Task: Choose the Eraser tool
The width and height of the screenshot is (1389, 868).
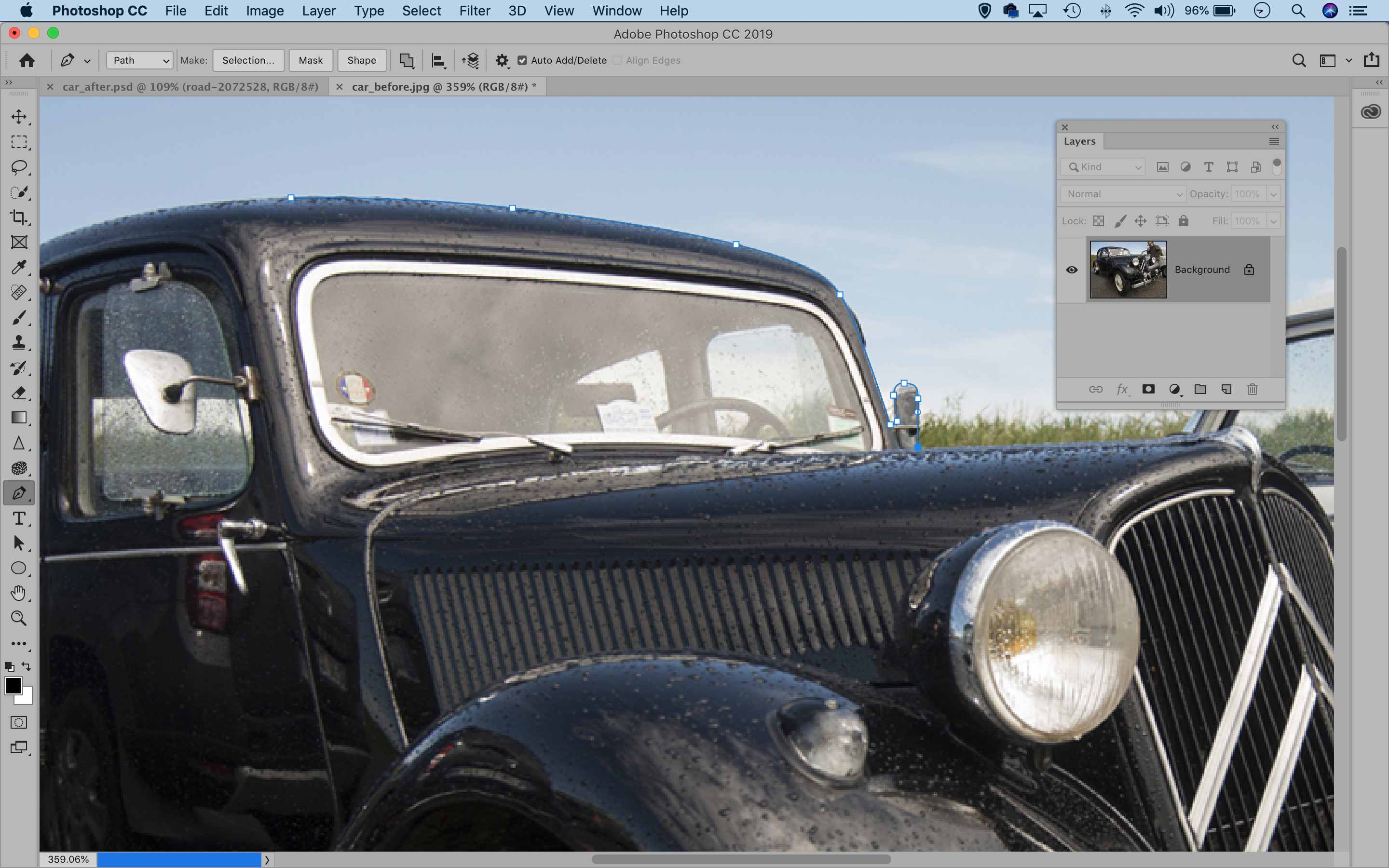Action: coord(19,393)
